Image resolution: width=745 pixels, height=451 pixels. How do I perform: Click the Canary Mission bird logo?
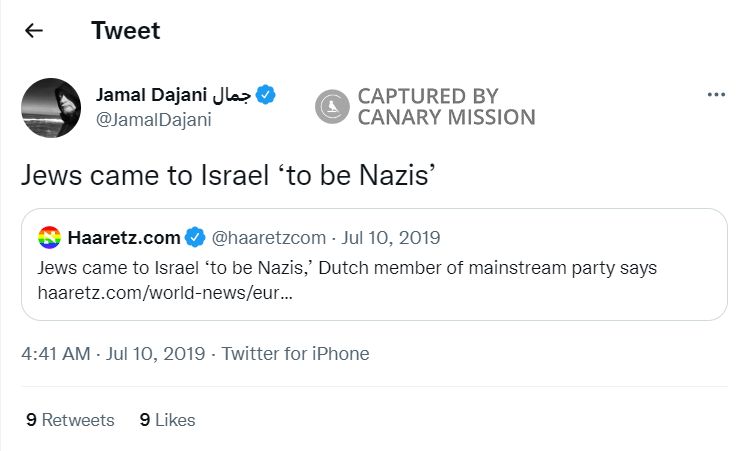point(332,107)
